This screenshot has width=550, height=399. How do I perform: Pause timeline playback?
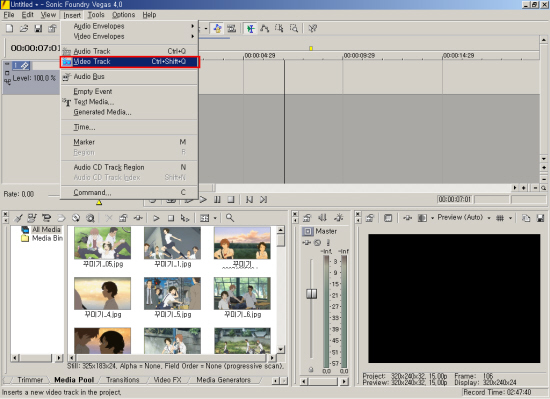[217, 200]
